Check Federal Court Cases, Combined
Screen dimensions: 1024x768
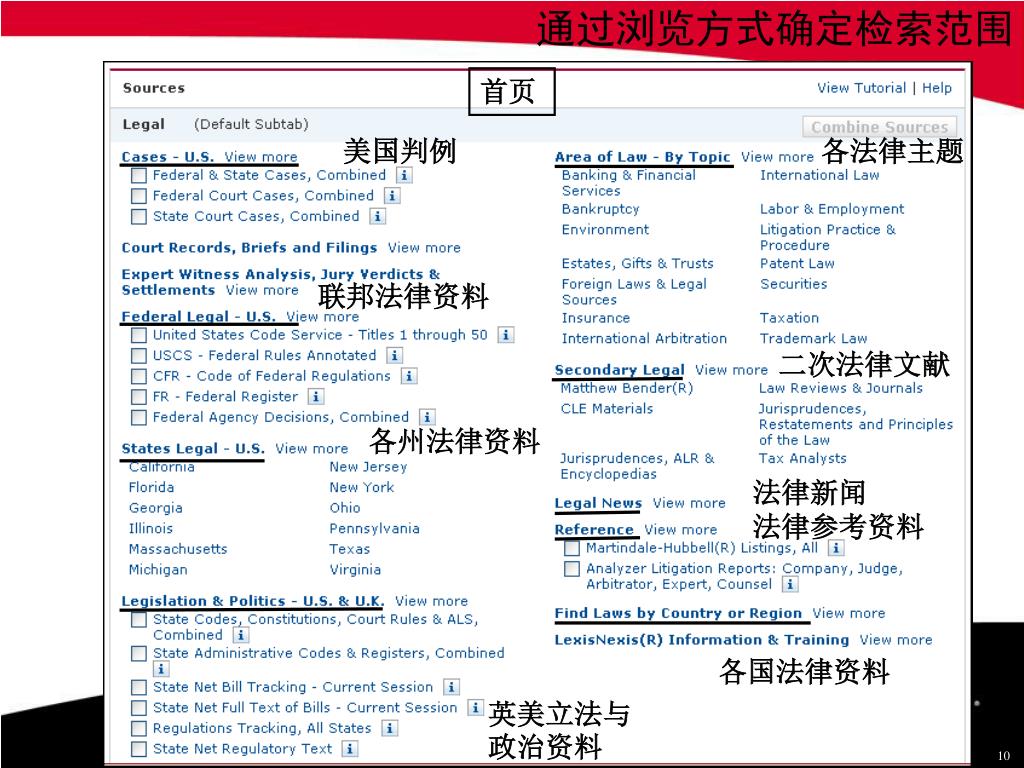[x=138, y=196]
